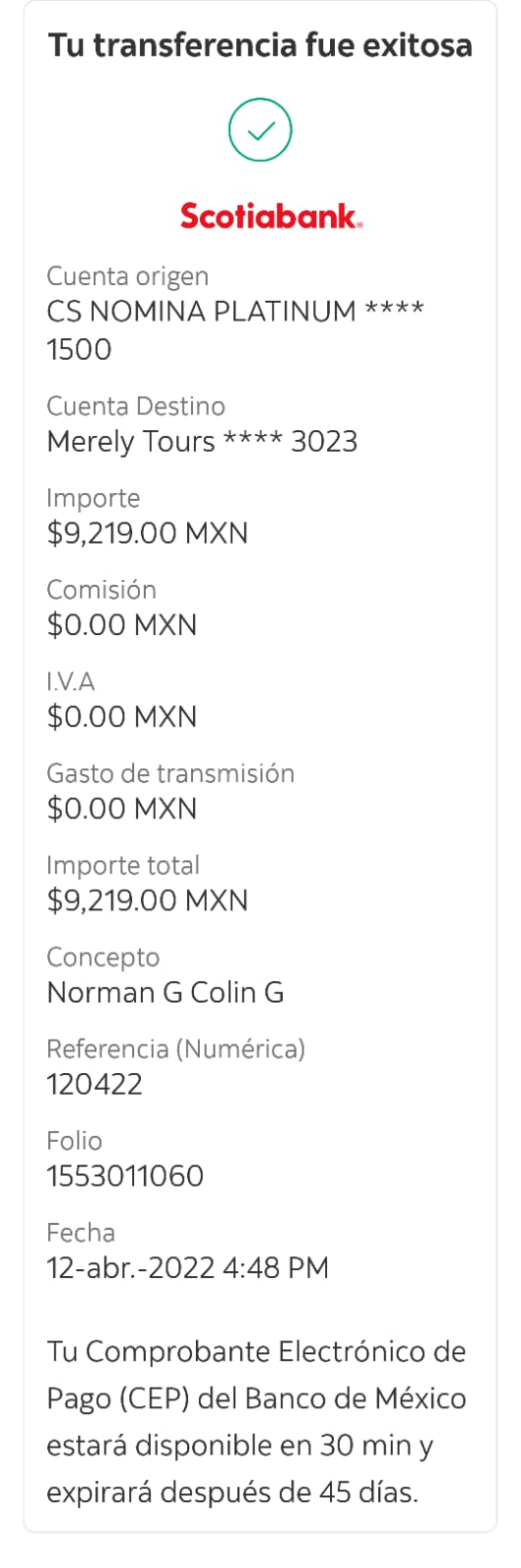Select the transfer successful heading text
This screenshot has height=1568, width=521.
[x=260, y=45]
